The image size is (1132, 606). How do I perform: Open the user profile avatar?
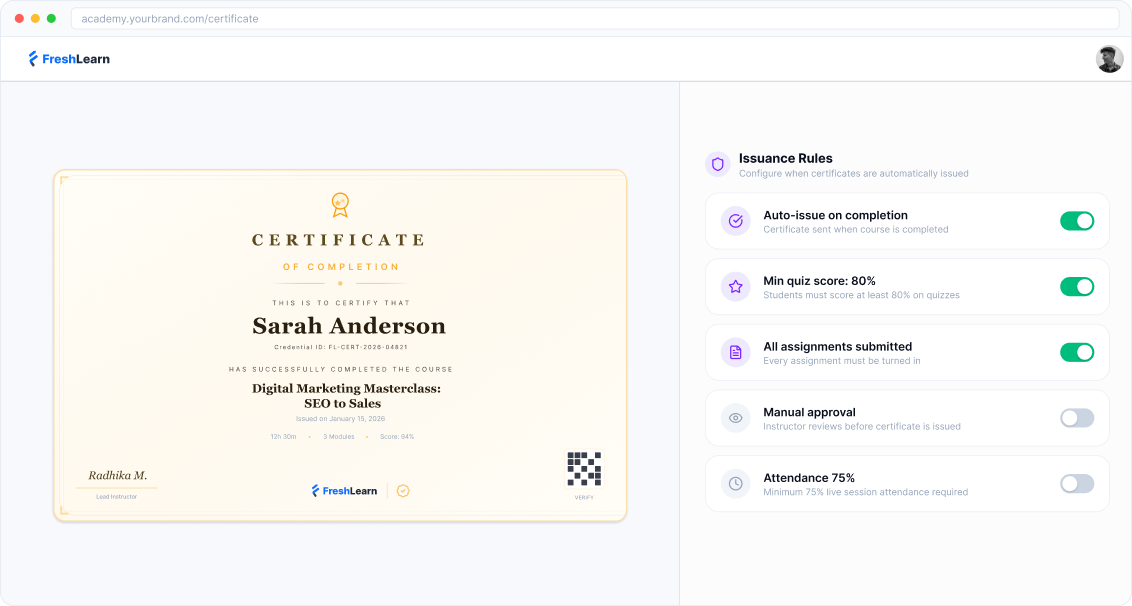pyautogui.click(x=1109, y=59)
